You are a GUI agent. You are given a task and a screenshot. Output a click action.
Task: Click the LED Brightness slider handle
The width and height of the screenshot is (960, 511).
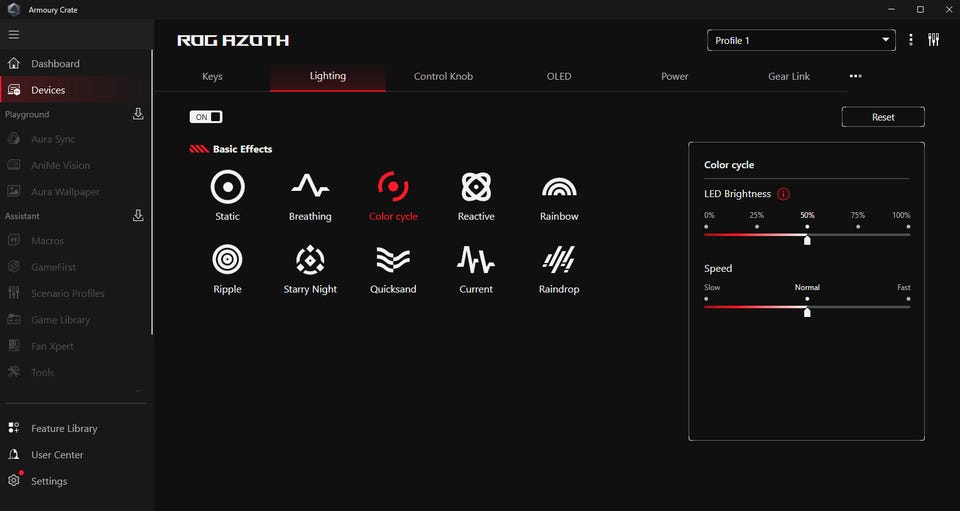(807, 240)
